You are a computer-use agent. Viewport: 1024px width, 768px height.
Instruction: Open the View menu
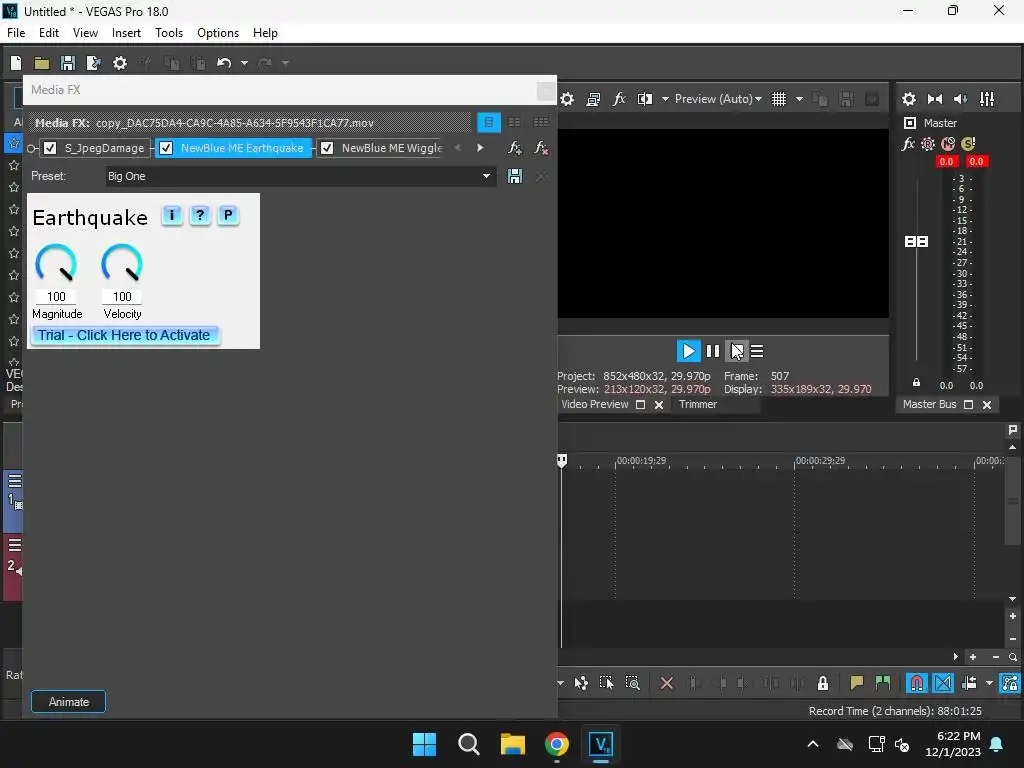click(85, 33)
